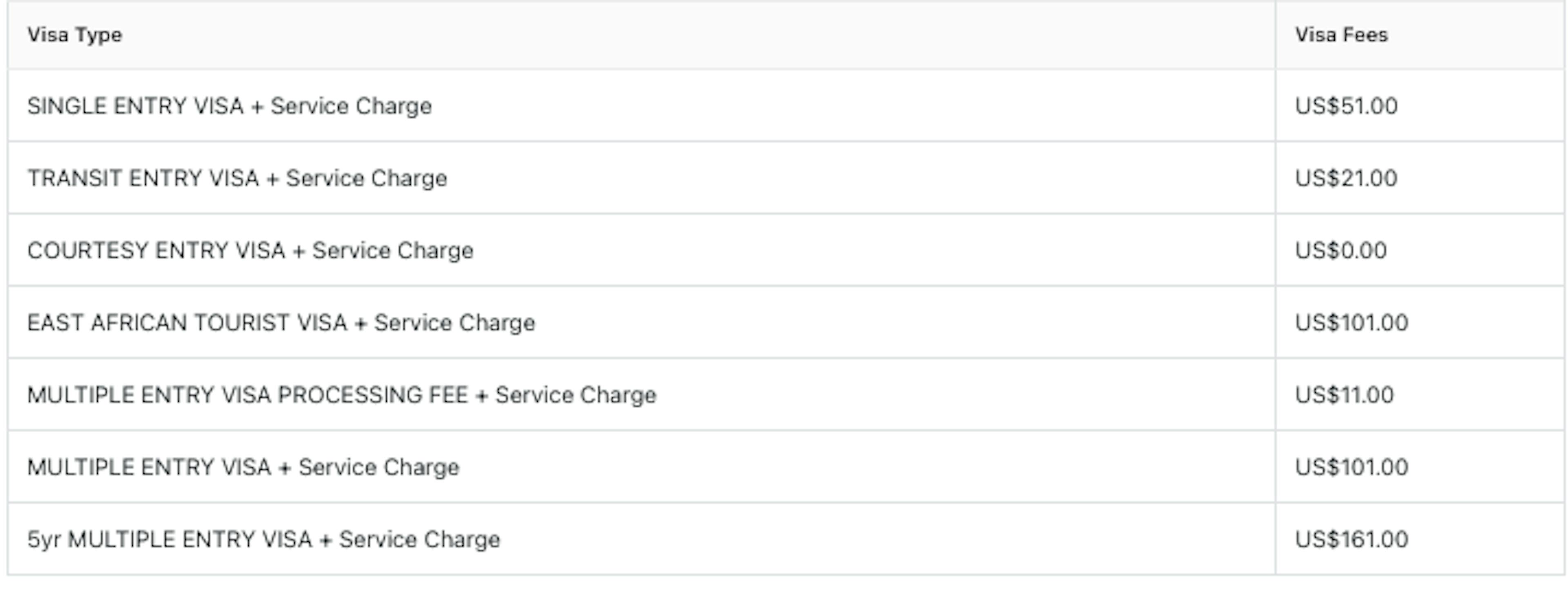Click the US$0.00 fee value

click(1341, 251)
